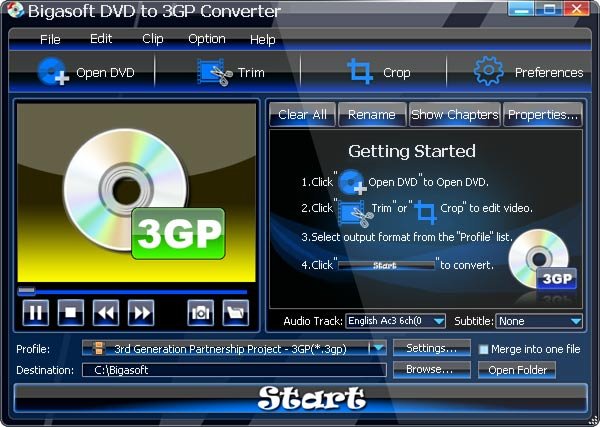Screen dimensions: 600x427
Task: Click the application logo in title bar
Action: 15,10
